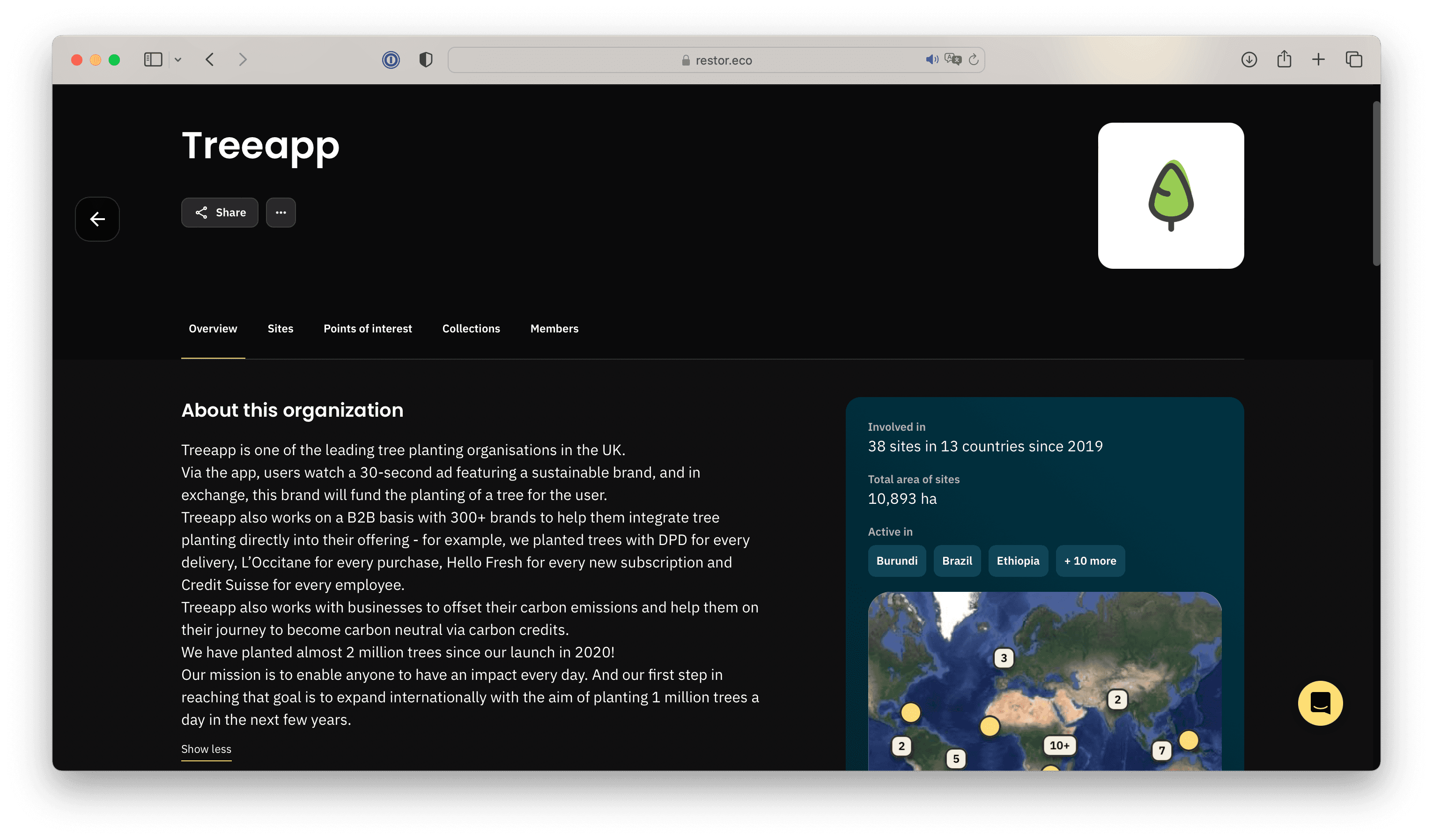Open the page translate icon

[x=953, y=60]
